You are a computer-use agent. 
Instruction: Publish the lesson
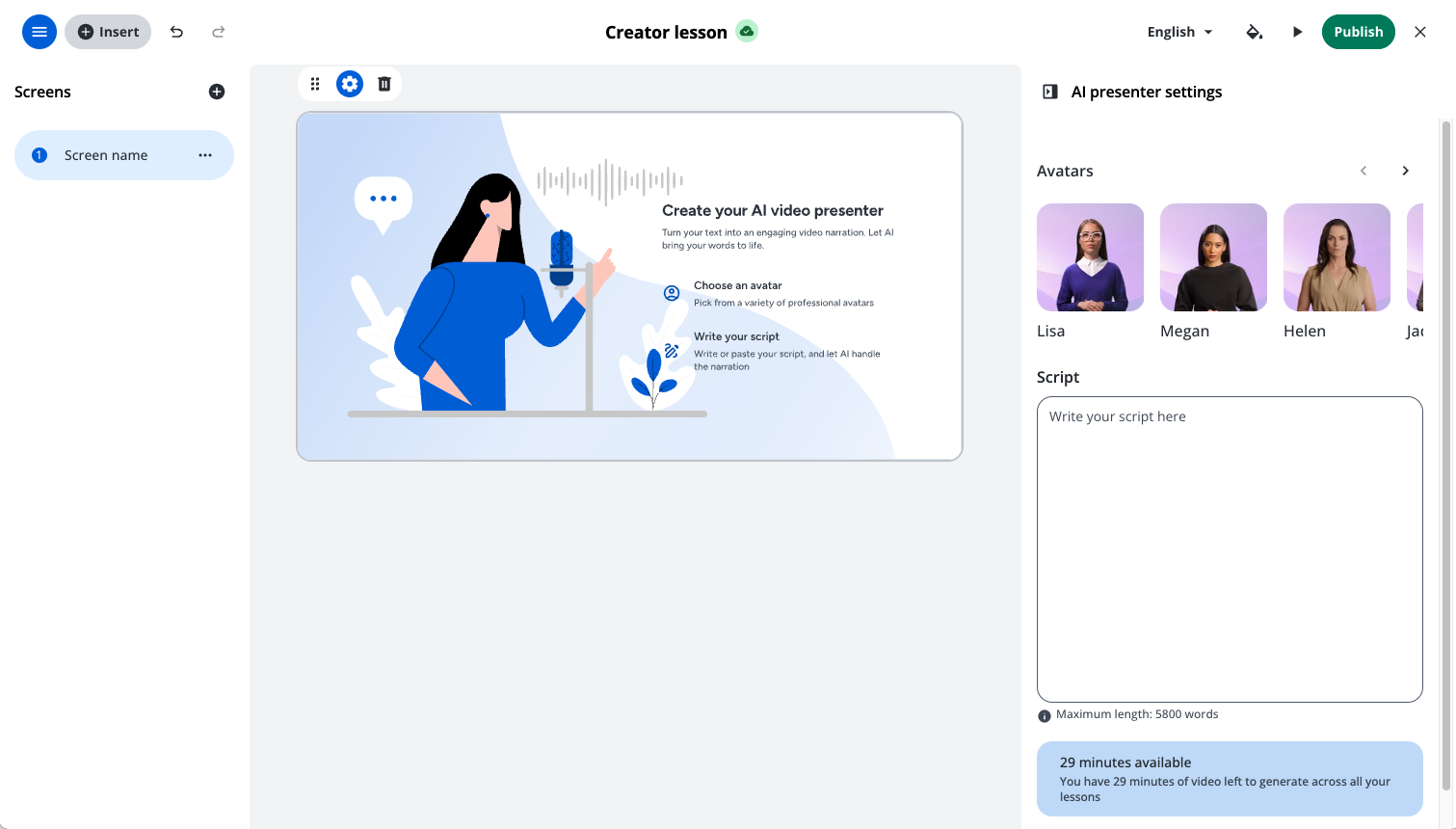point(1358,32)
